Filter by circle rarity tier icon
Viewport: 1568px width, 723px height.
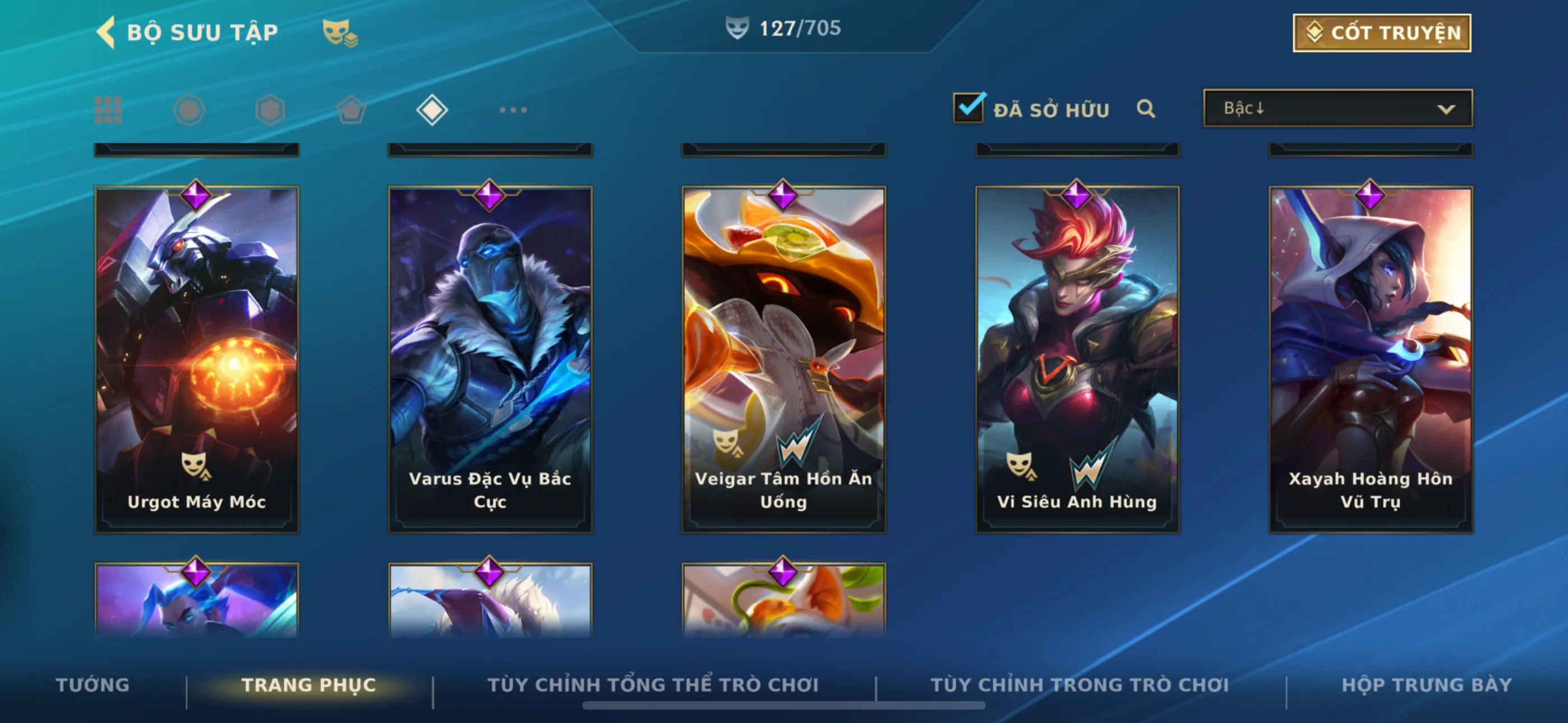[x=188, y=110]
